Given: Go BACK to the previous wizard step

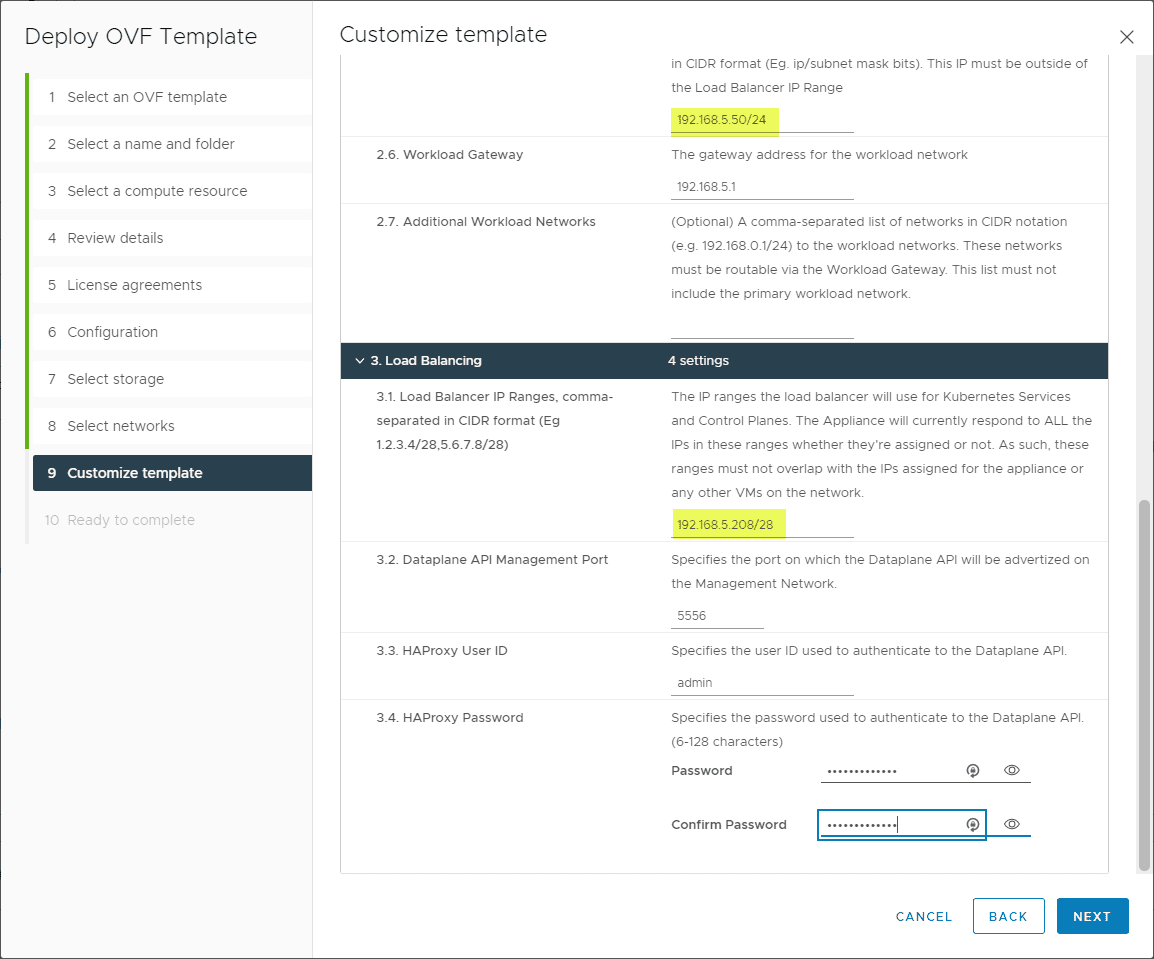Looking at the screenshot, I should tap(1008, 916).
